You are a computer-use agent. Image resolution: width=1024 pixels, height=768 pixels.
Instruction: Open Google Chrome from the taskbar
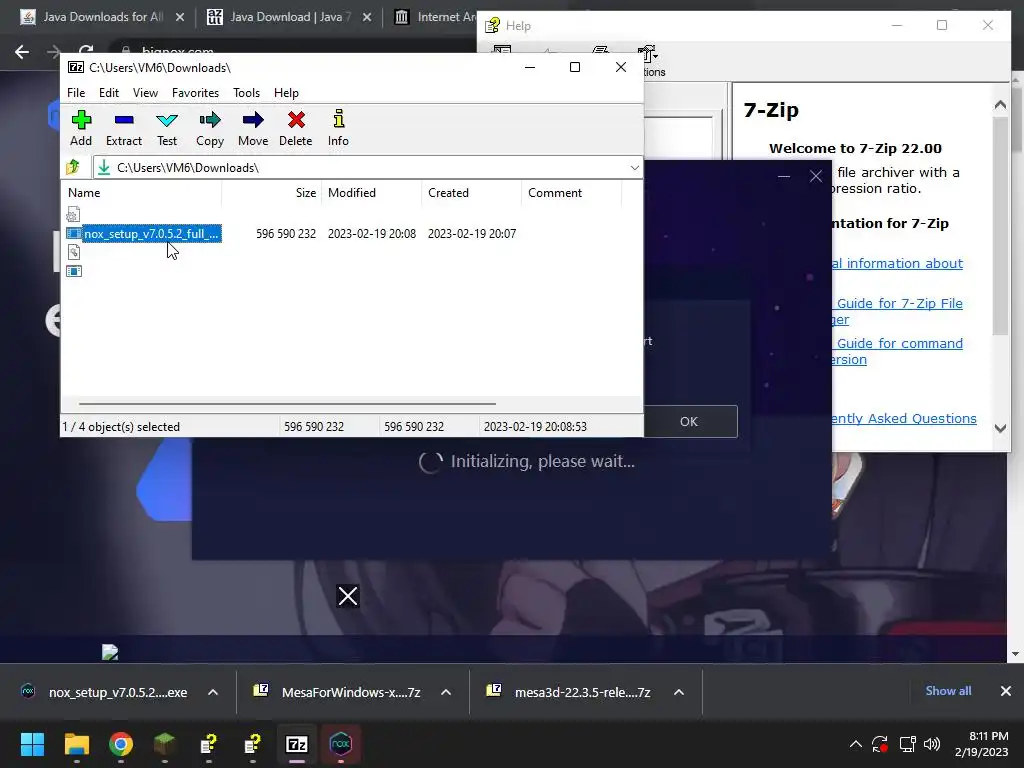pyautogui.click(x=121, y=744)
